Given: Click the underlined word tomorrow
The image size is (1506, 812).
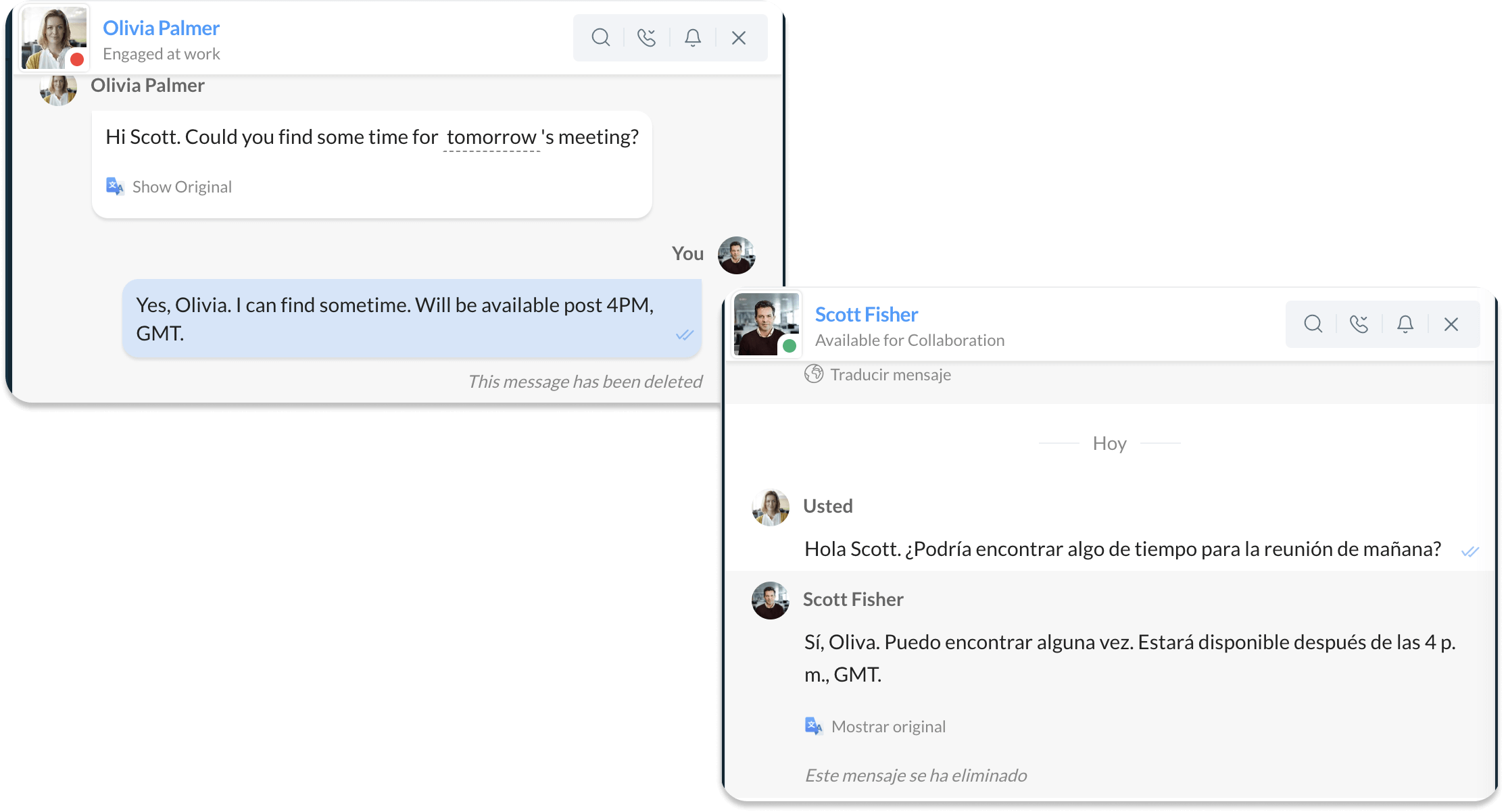Looking at the screenshot, I should point(491,138).
